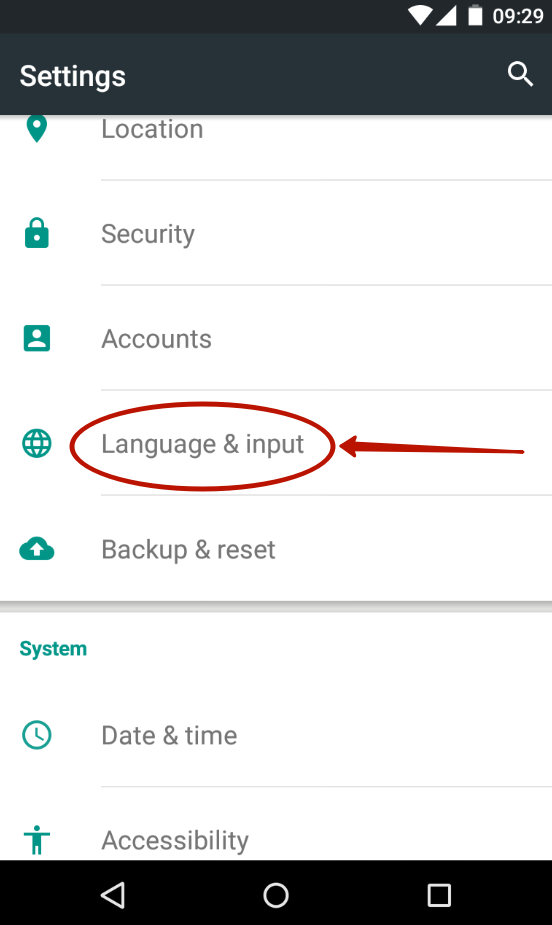Tap the Backup cloud upload icon
The width and height of the screenshot is (552, 925).
tap(37, 549)
